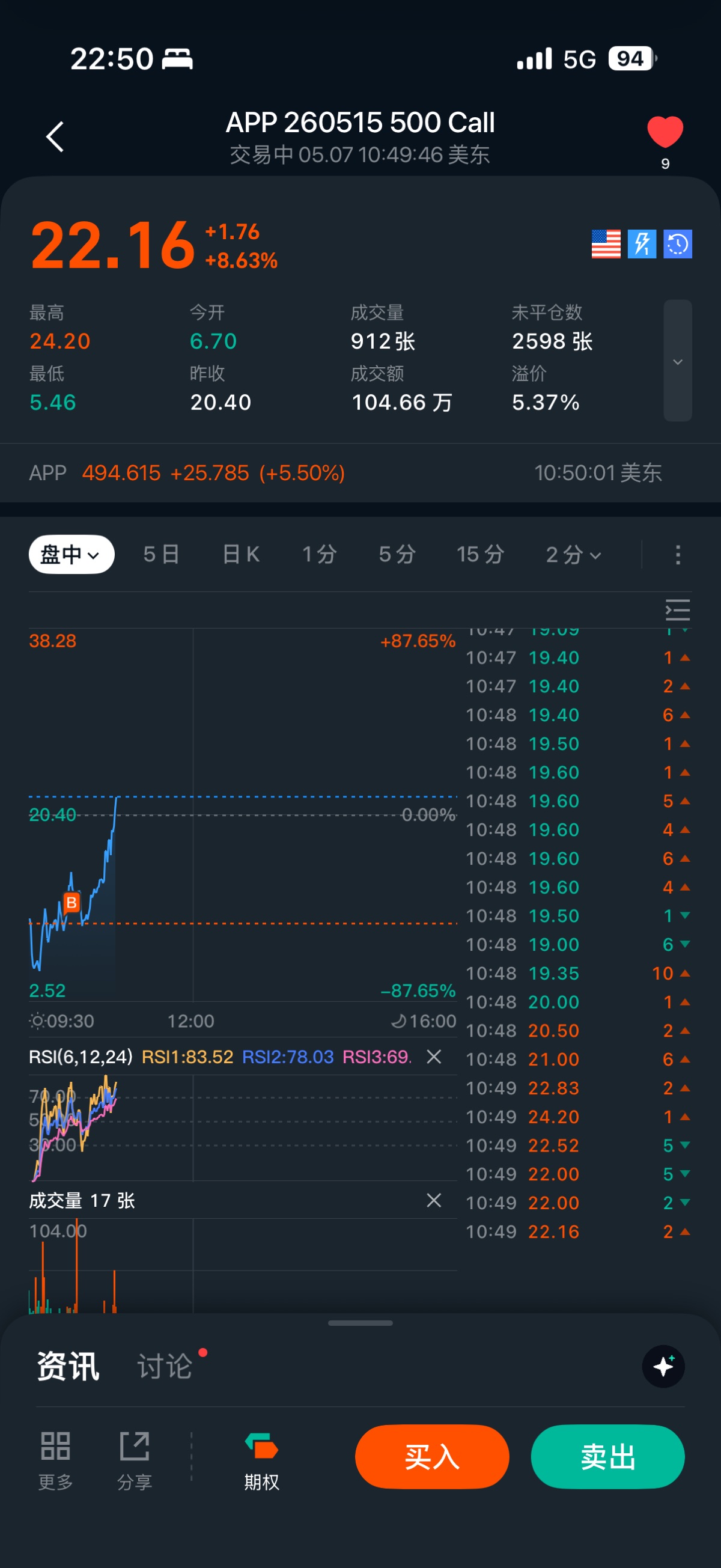721x1568 pixels.
Task: Tap the 昨收 20.40 value
Action: click(x=221, y=402)
